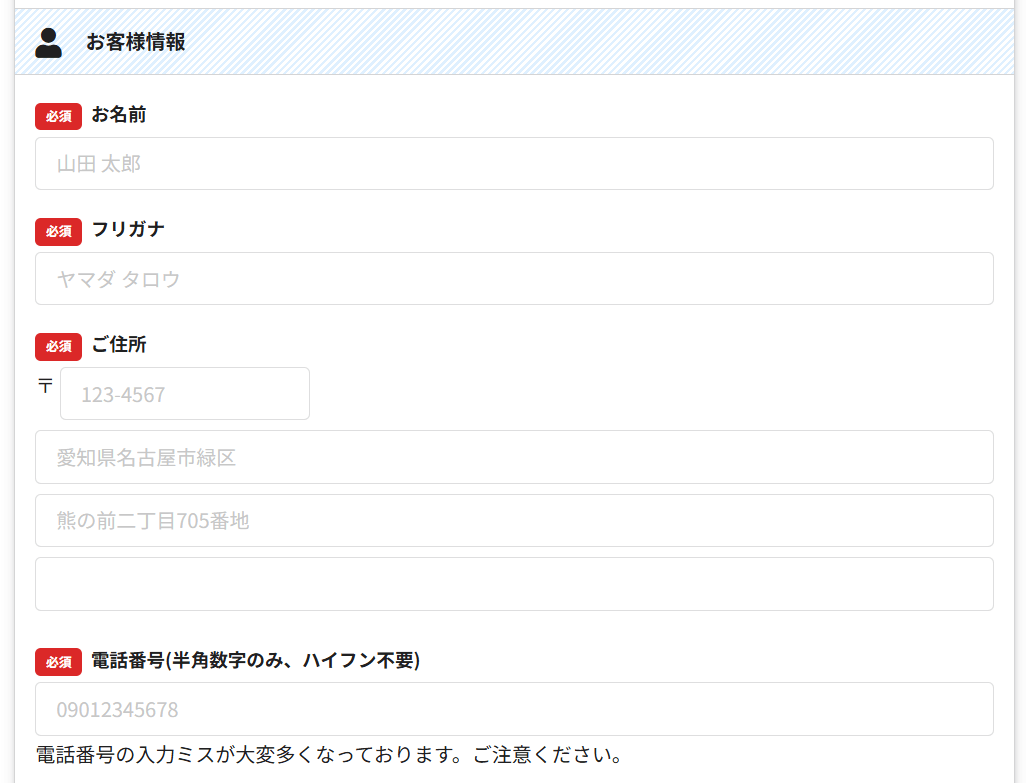This screenshot has height=783, width=1026.
Task: Click the 必須 badge next to お名前
Action: tap(58, 116)
